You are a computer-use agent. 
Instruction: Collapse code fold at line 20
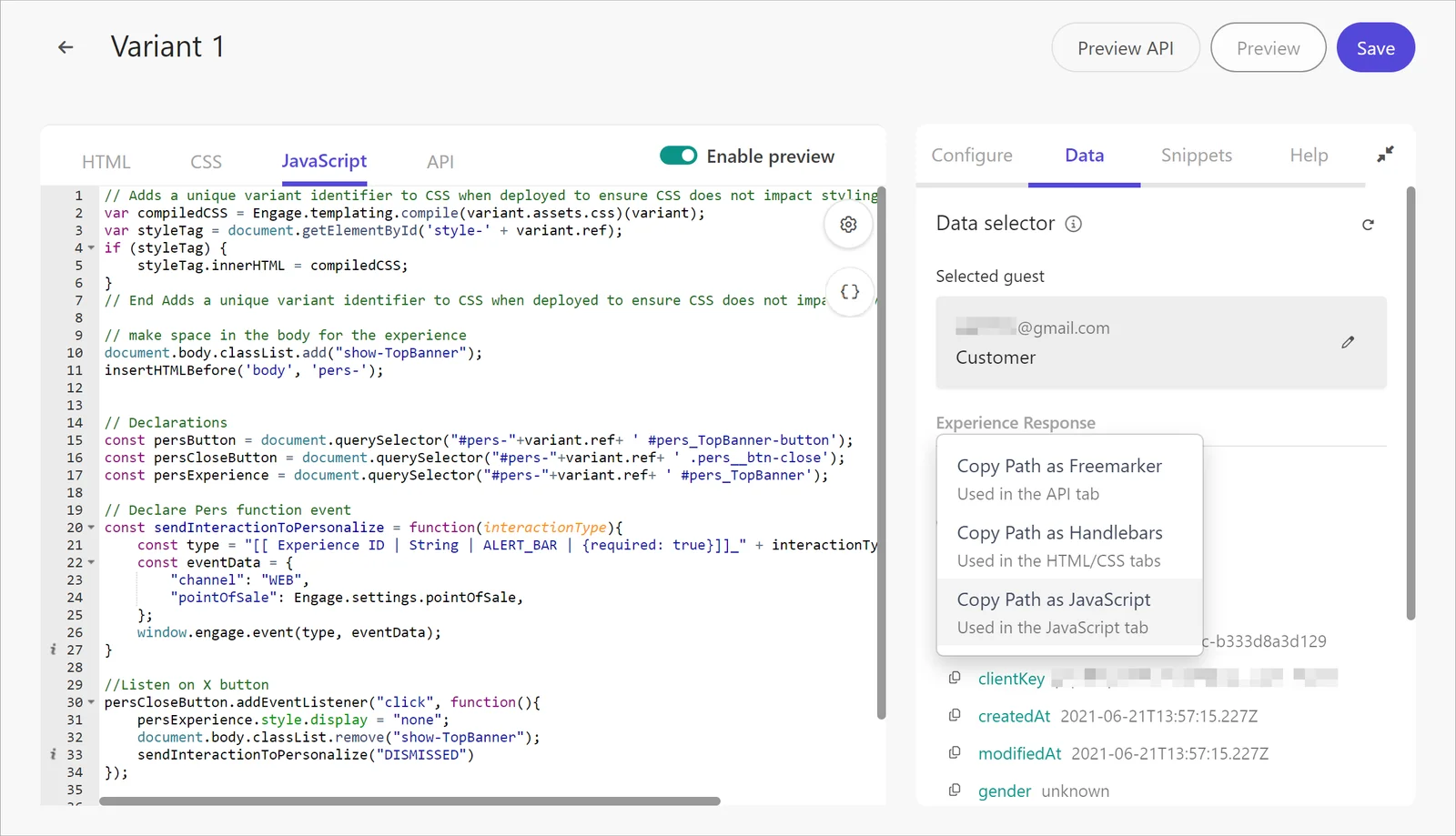91,528
